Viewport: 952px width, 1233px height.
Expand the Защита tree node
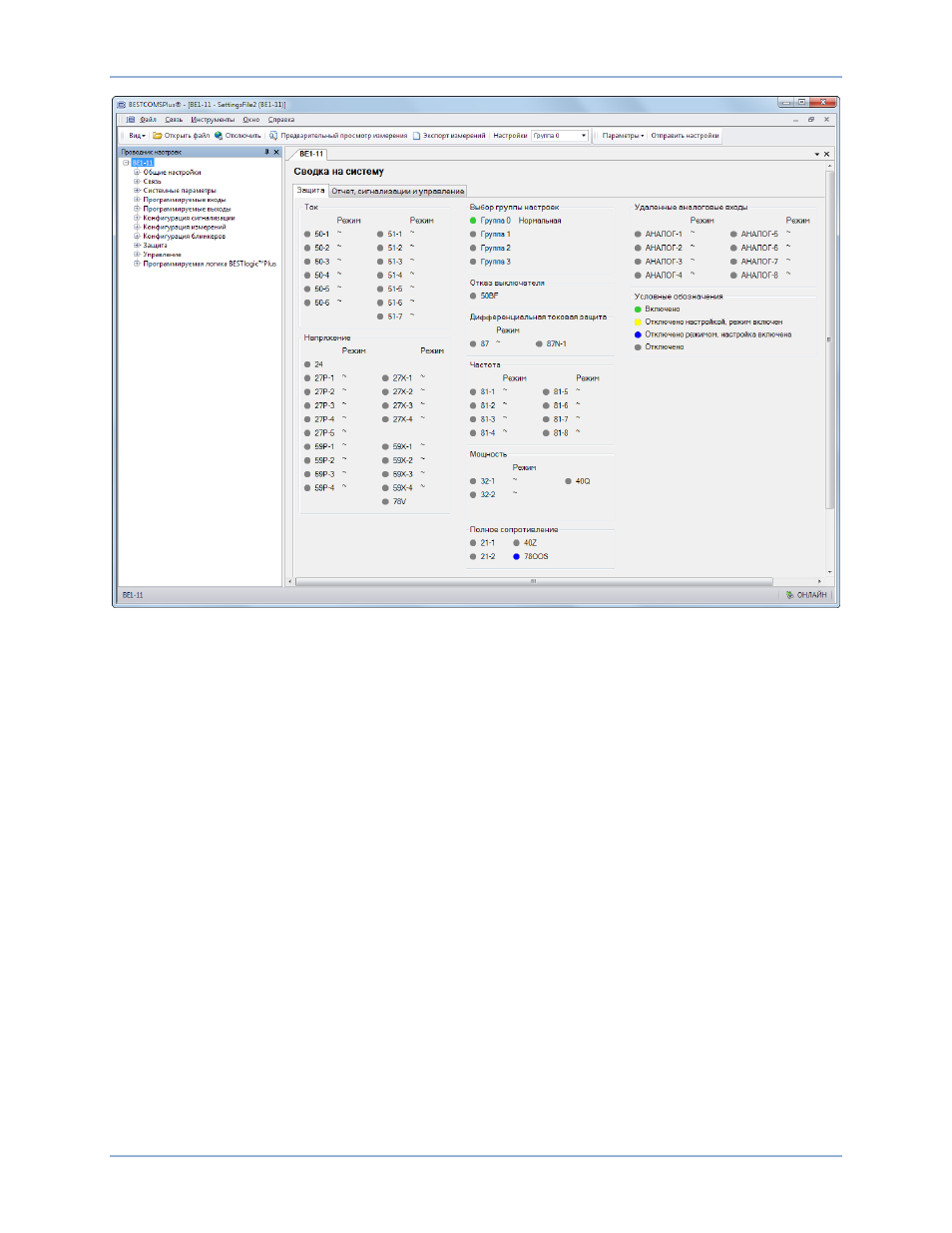tap(137, 245)
